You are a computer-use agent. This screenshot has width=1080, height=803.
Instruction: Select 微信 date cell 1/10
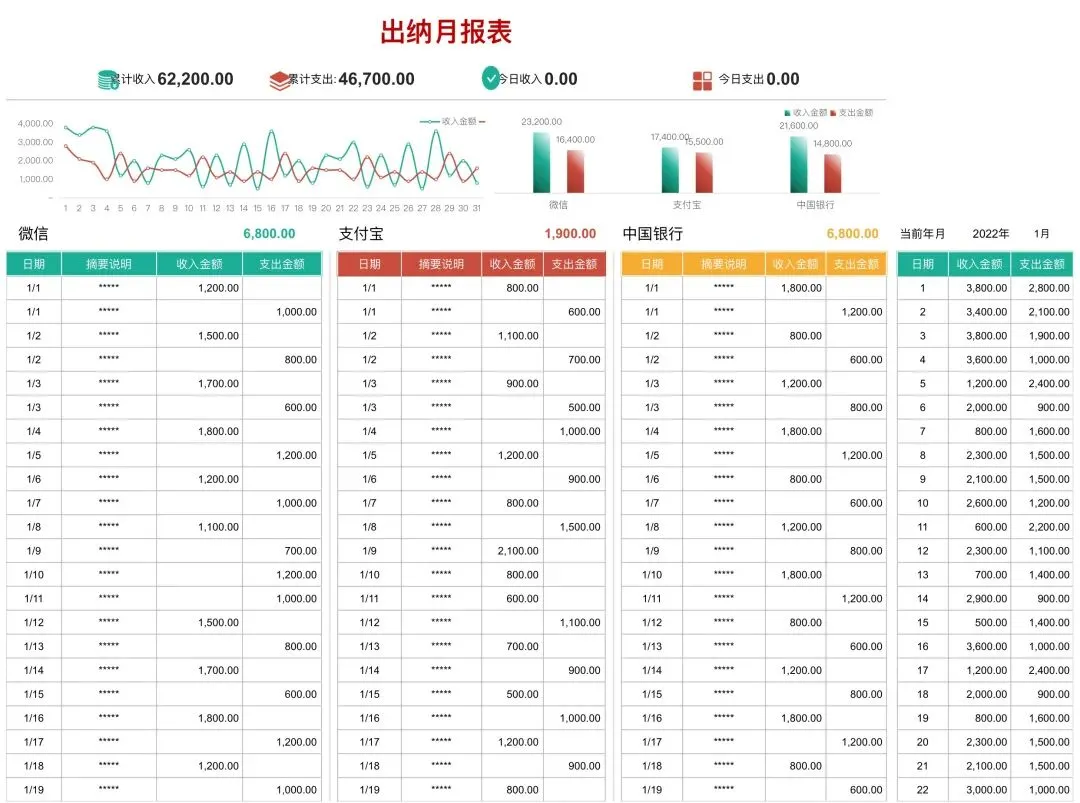point(34,574)
